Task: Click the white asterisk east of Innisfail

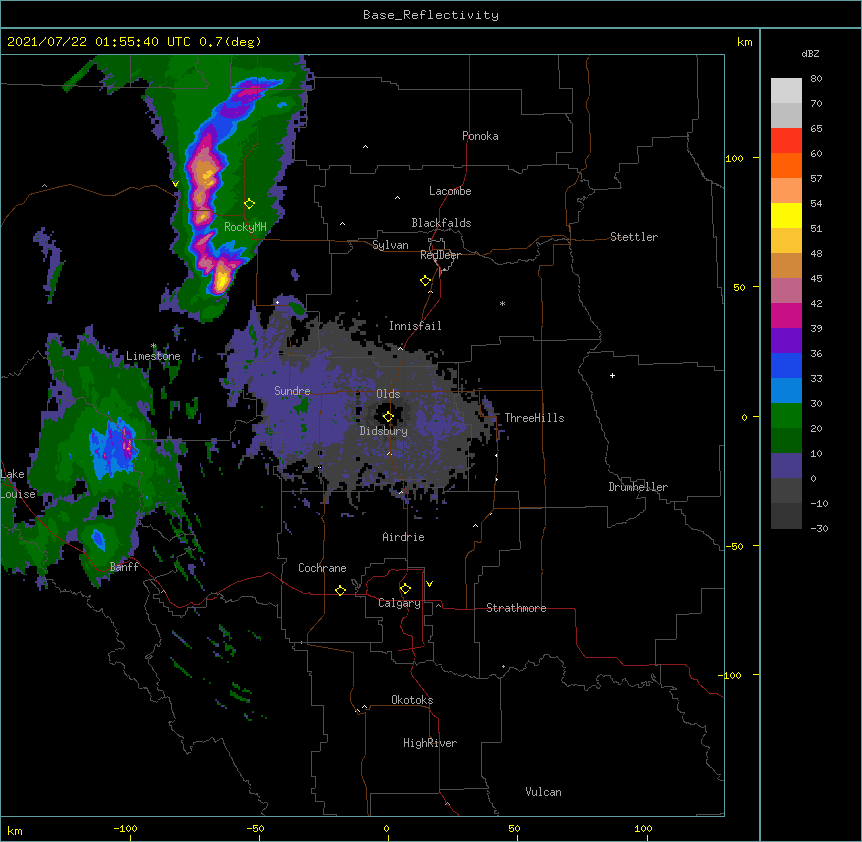Action: point(502,303)
